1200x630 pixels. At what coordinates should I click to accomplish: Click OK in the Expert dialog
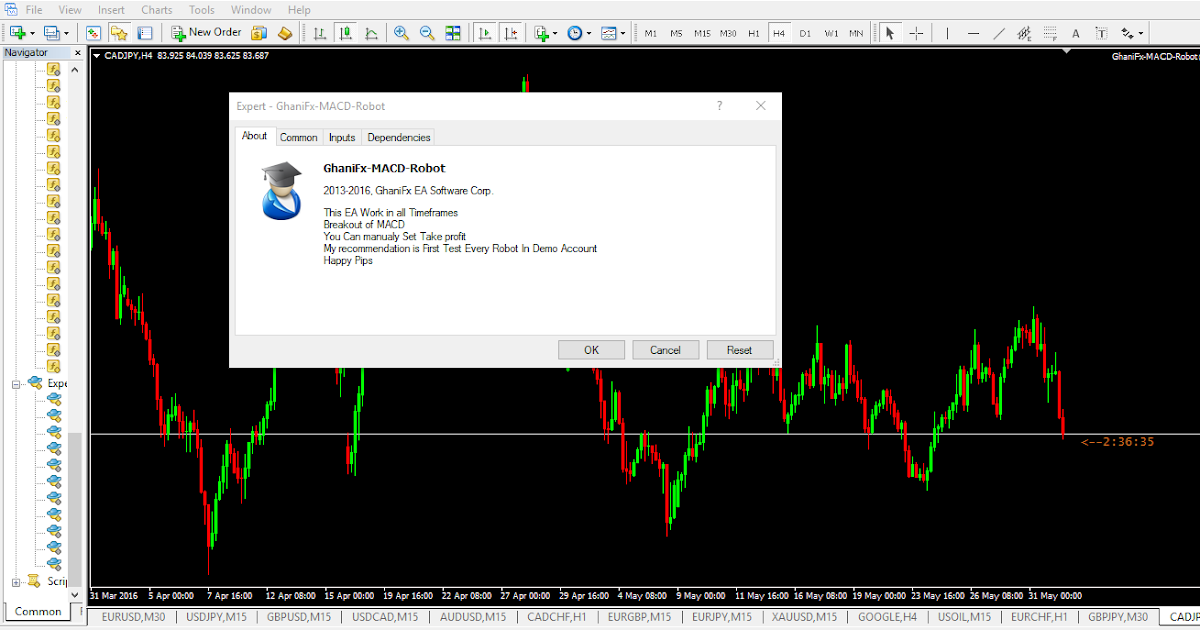(591, 350)
